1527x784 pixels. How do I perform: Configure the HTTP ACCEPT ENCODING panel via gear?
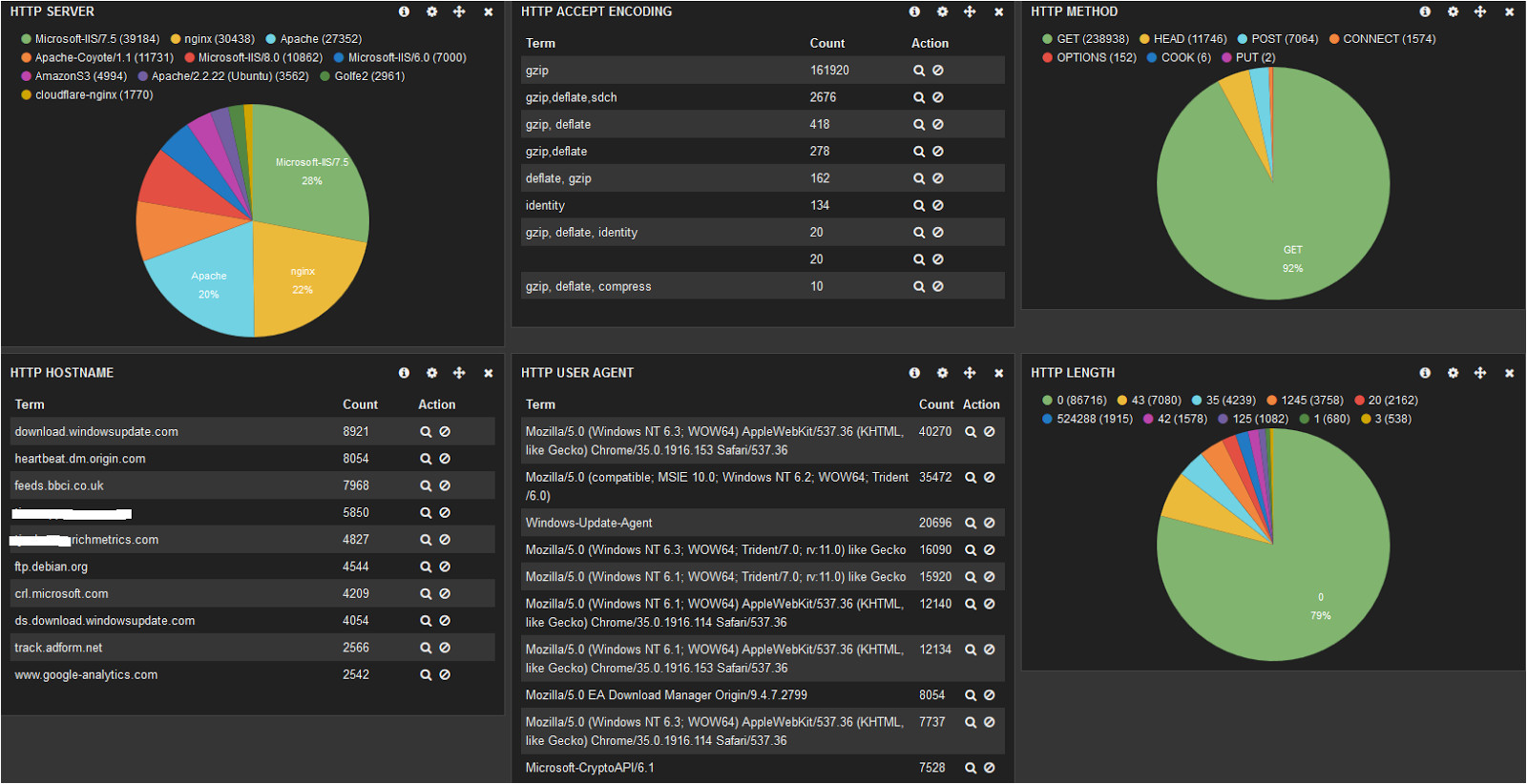pos(942,11)
